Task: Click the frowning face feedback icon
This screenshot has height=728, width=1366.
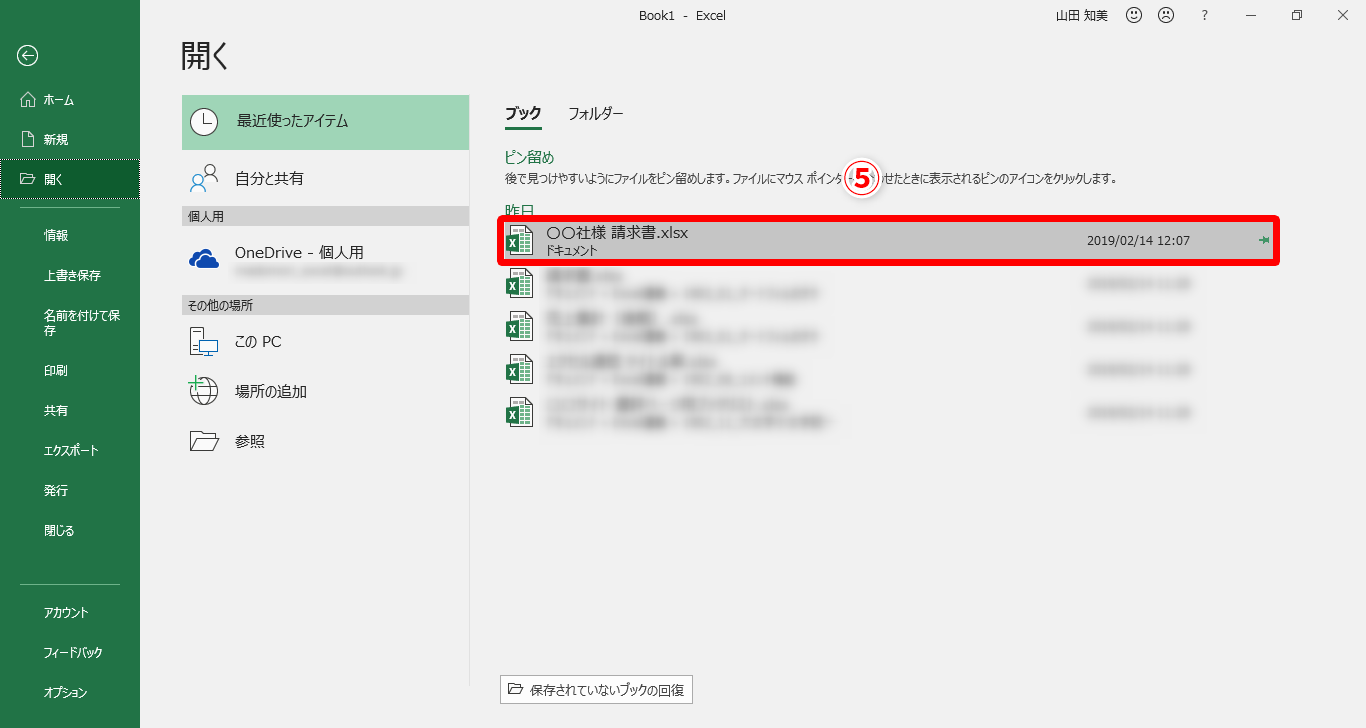Action: 1166,15
